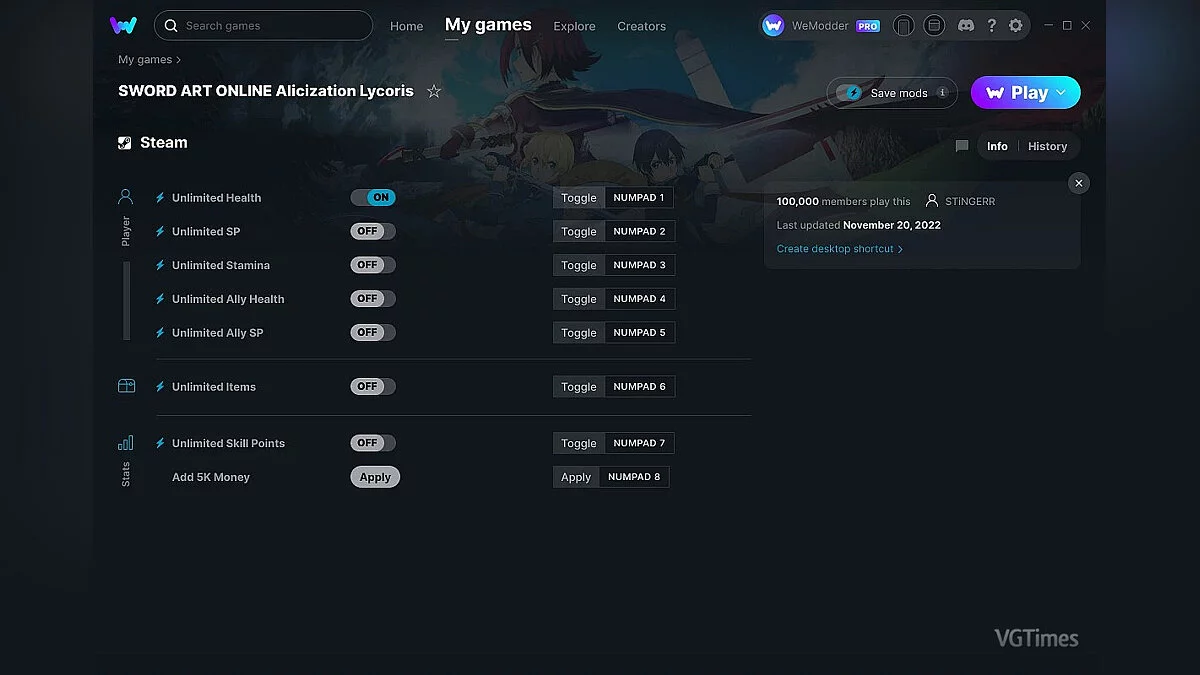This screenshot has width=1200, height=675.
Task: Open the Creators tab
Action: pos(641,26)
